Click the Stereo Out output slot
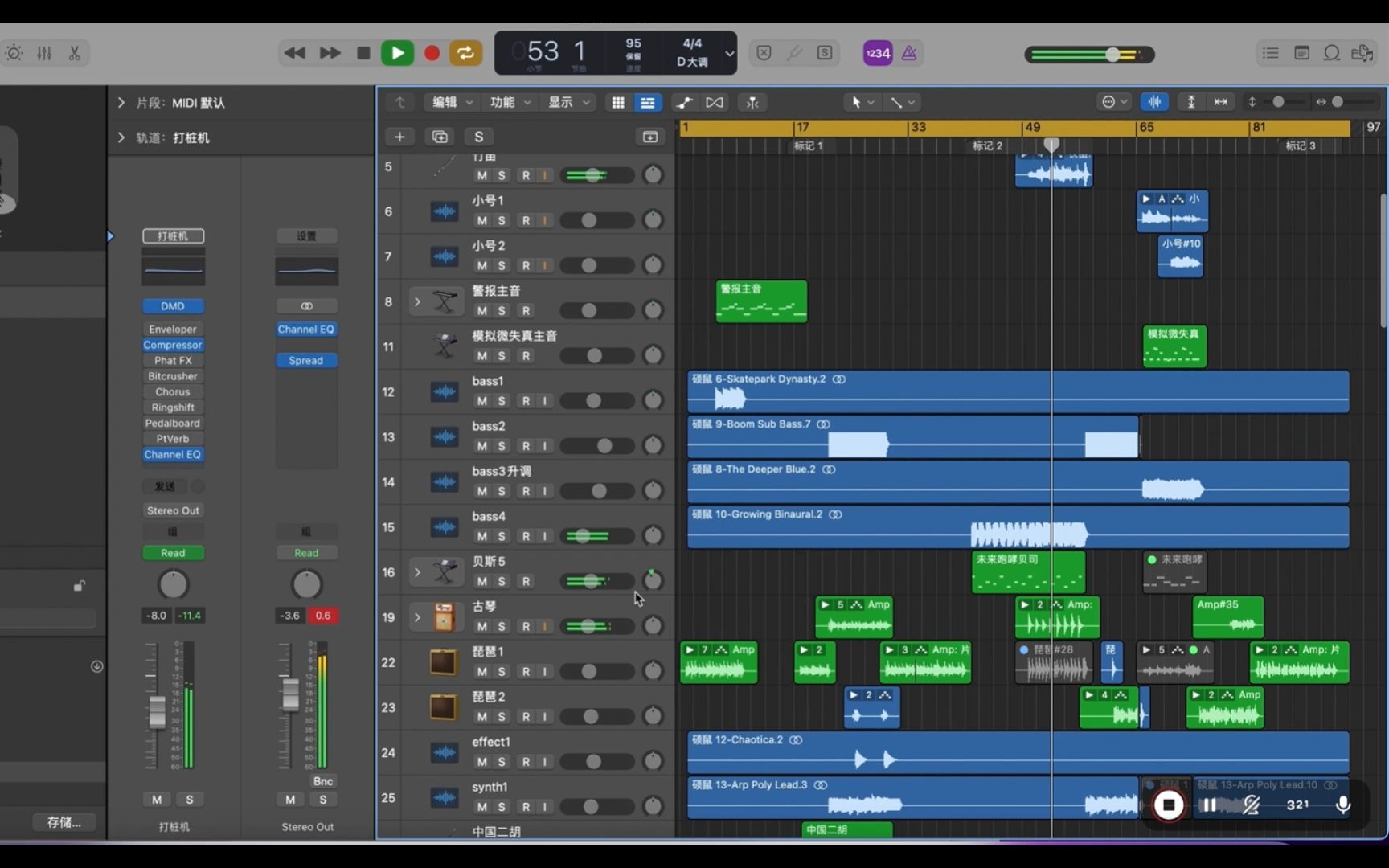1389x868 pixels. [x=173, y=511]
